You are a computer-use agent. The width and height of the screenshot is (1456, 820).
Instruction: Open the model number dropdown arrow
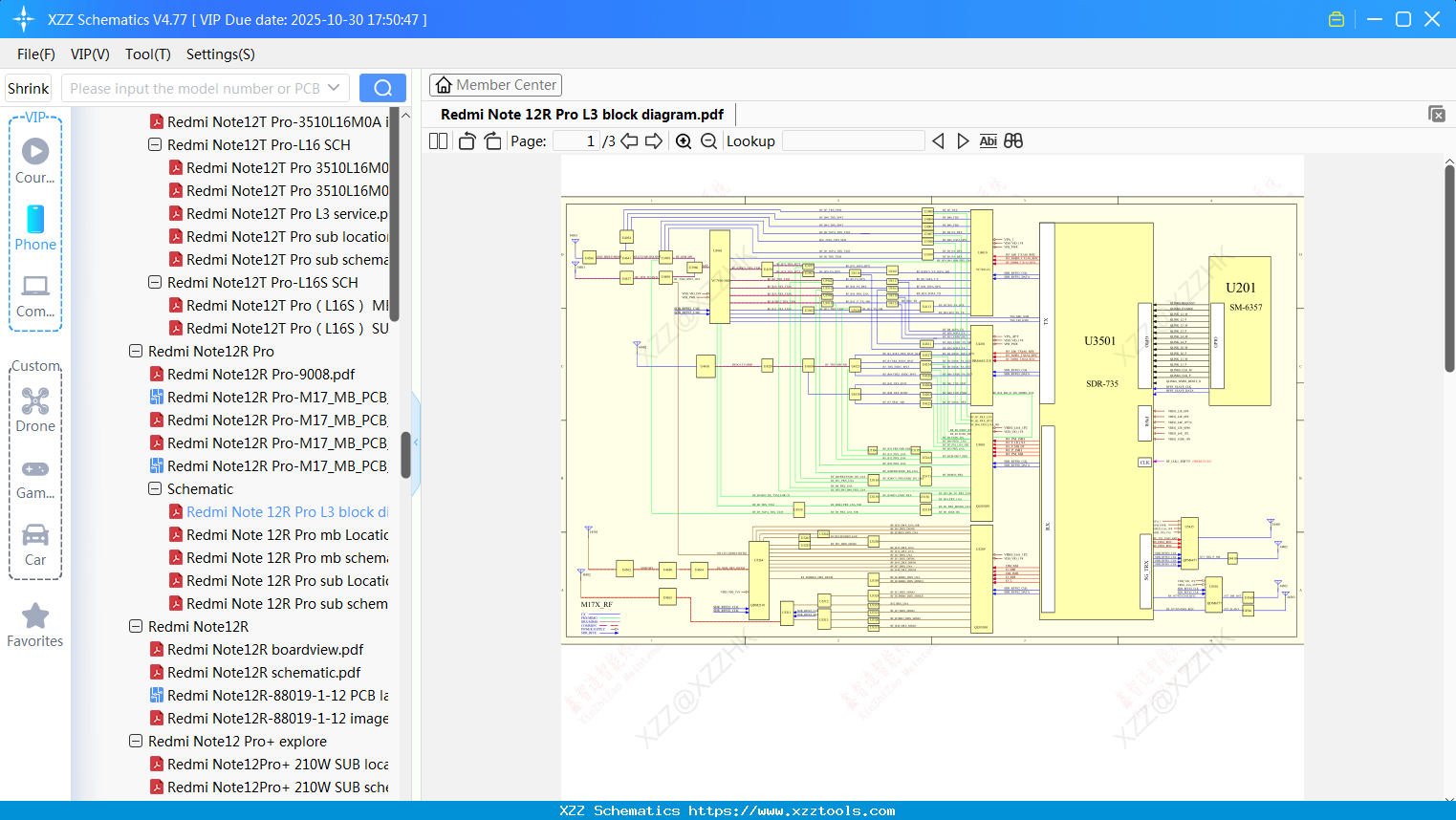334,88
